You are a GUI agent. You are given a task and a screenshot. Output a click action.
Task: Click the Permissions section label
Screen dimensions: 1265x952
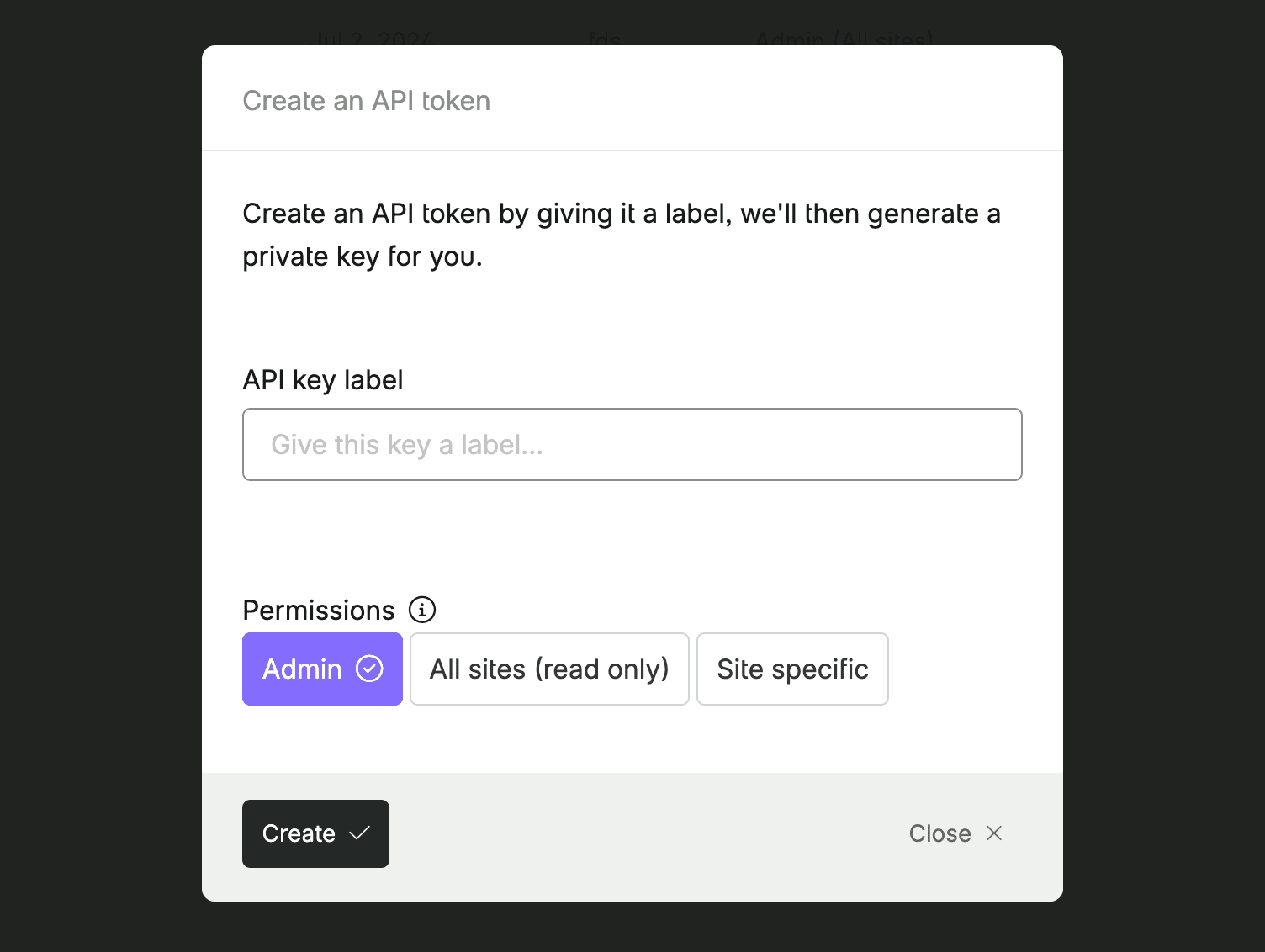[x=319, y=610]
